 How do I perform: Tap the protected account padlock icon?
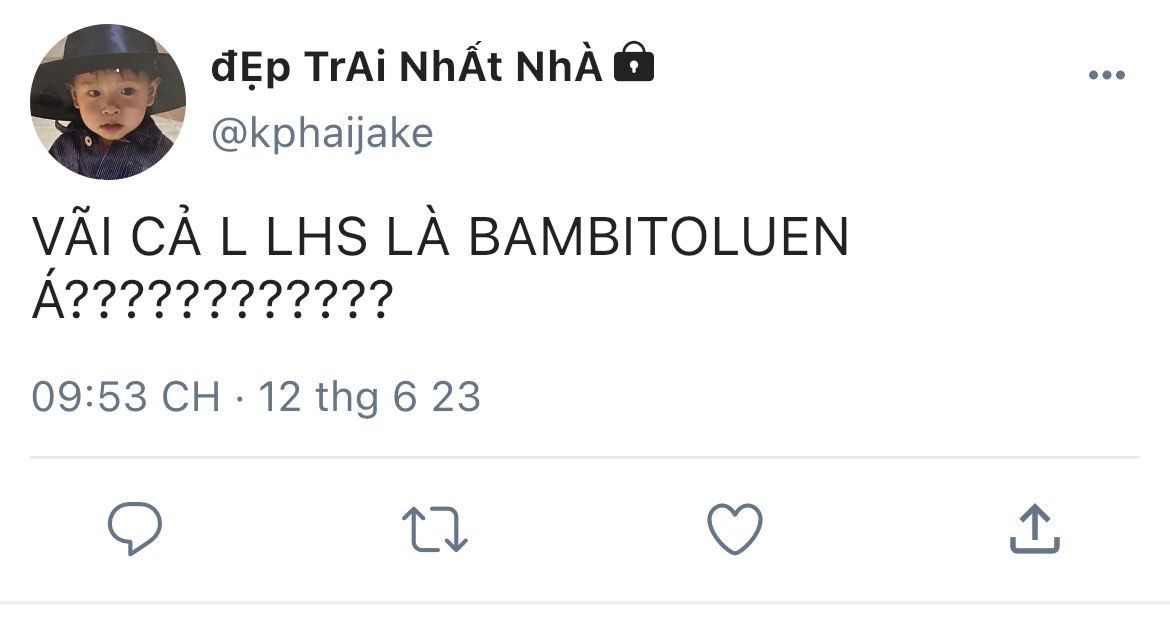coord(634,62)
